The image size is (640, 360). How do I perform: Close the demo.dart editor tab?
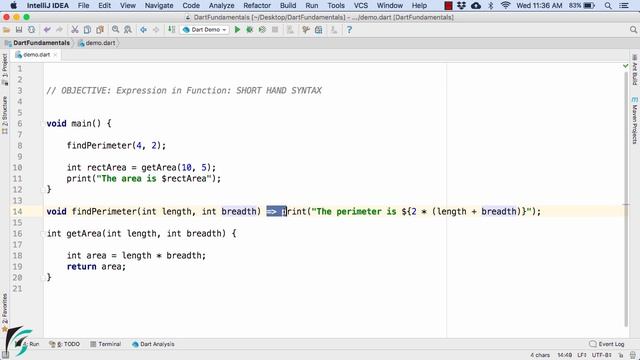pos(55,55)
